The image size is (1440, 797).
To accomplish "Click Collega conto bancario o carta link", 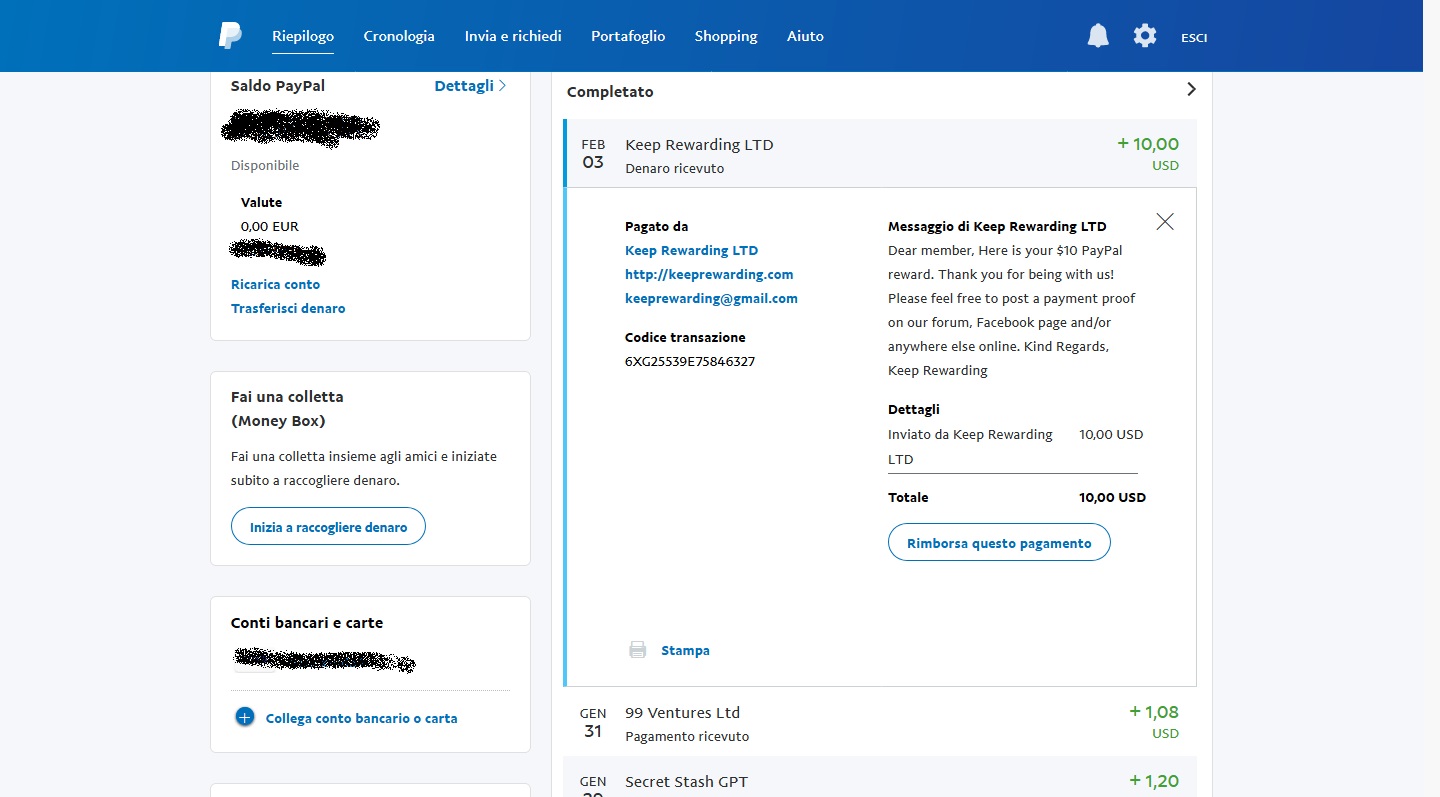I will (361, 718).
